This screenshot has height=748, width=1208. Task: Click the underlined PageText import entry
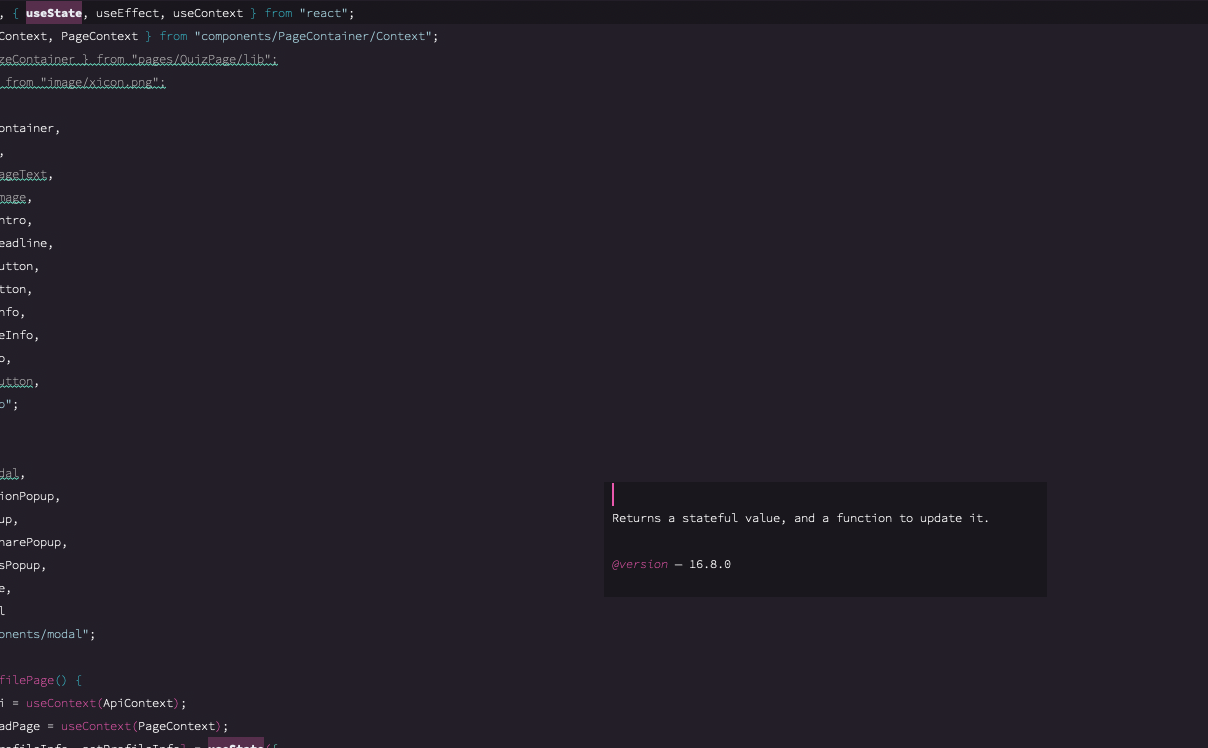tap(22, 174)
